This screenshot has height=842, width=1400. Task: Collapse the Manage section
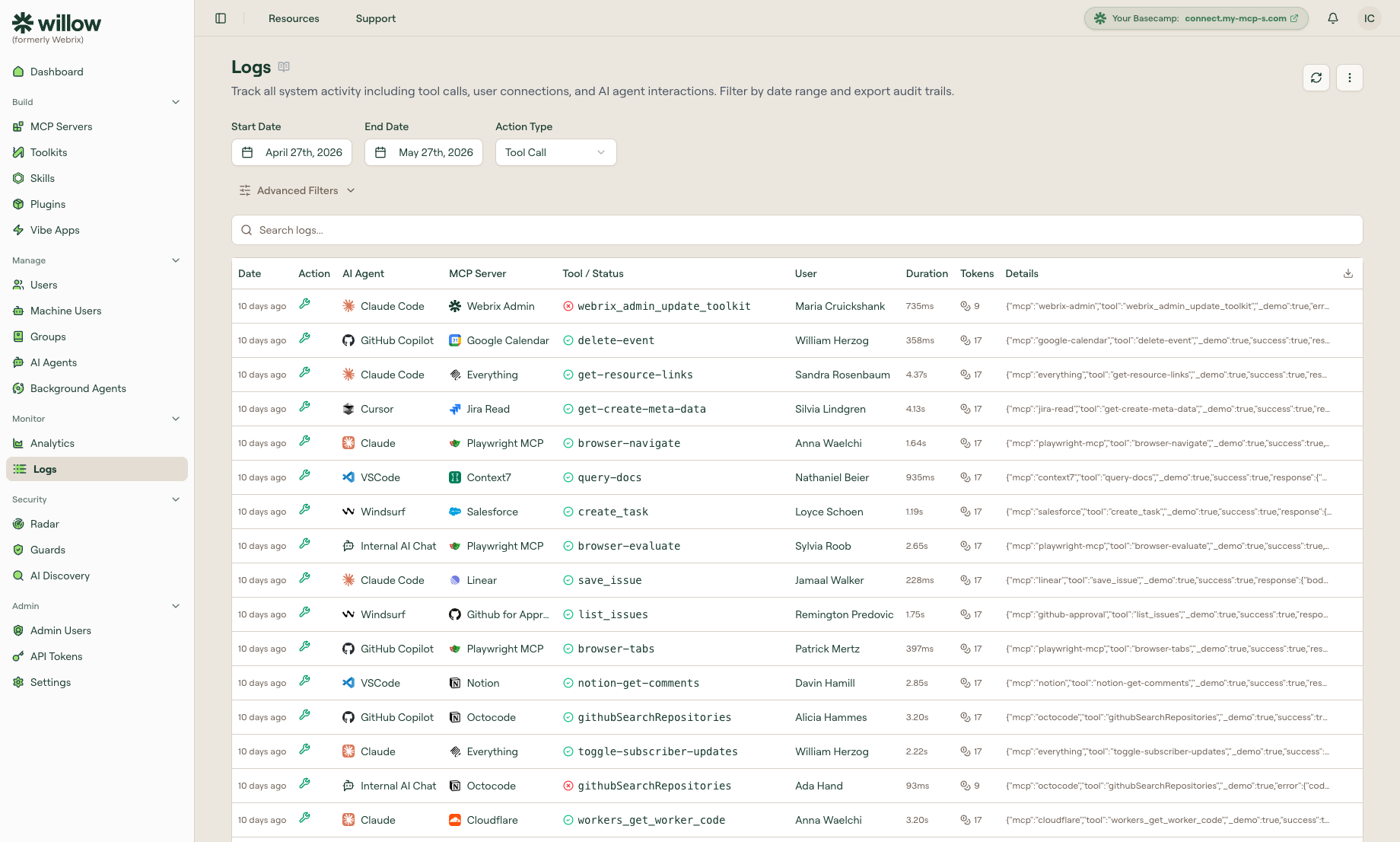(176, 260)
